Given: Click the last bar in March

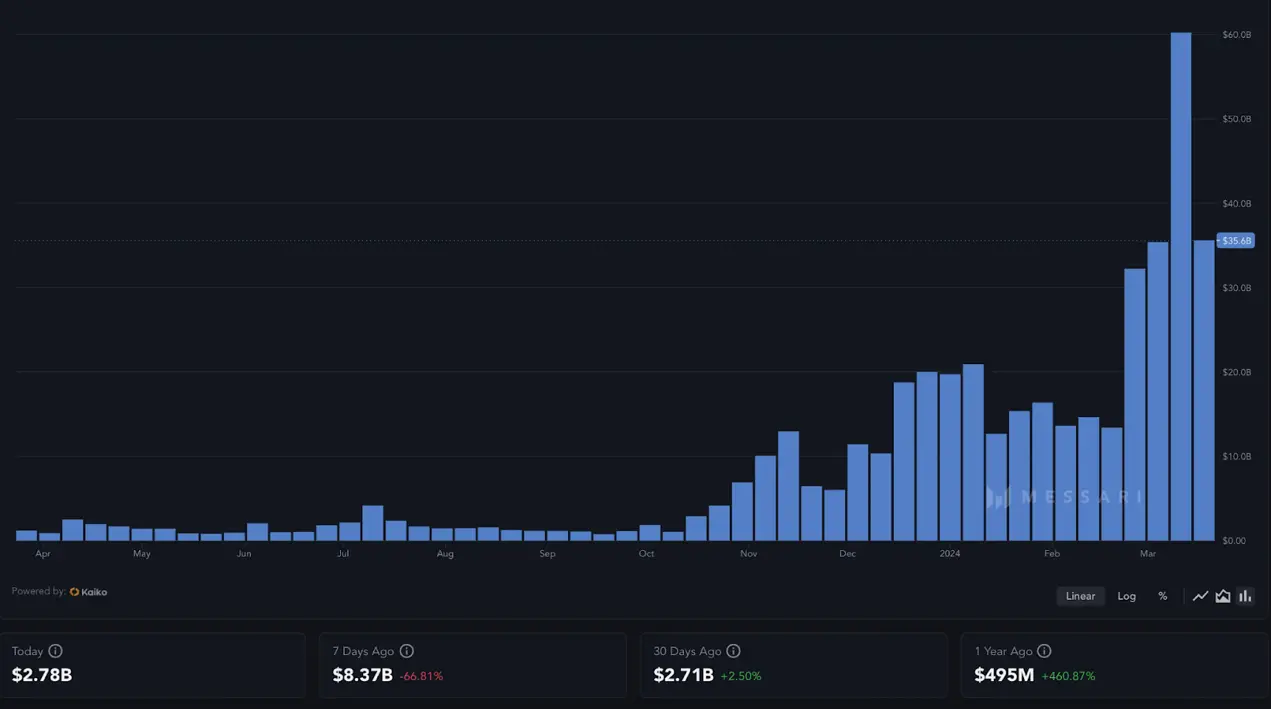Looking at the screenshot, I should point(1204,390).
